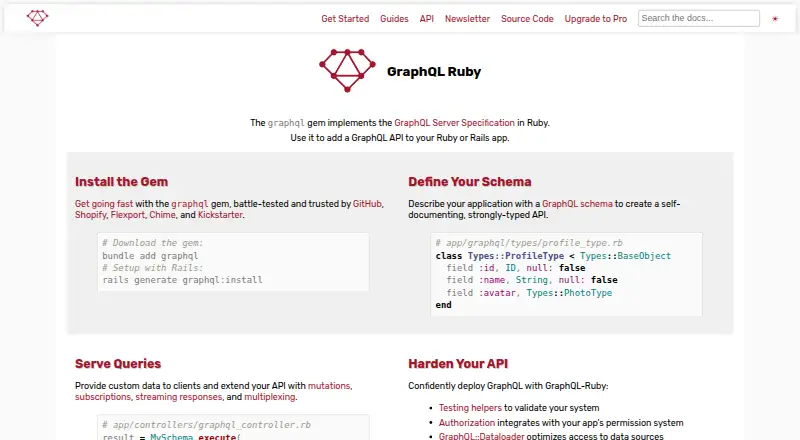Click the 'class Types::ProfileType' code line
This screenshot has height=440, width=800.
tap(553, 256)
